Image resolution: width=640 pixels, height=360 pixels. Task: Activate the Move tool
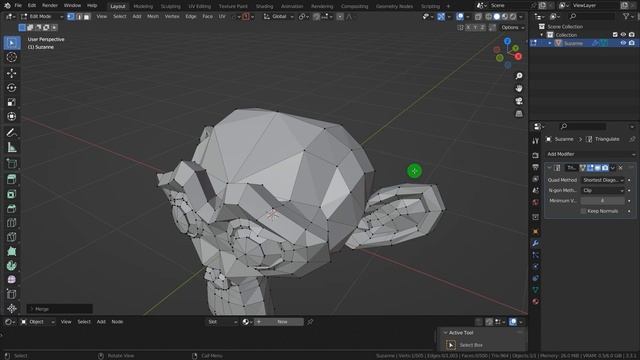pyautogui.click(x=12, y=73)
